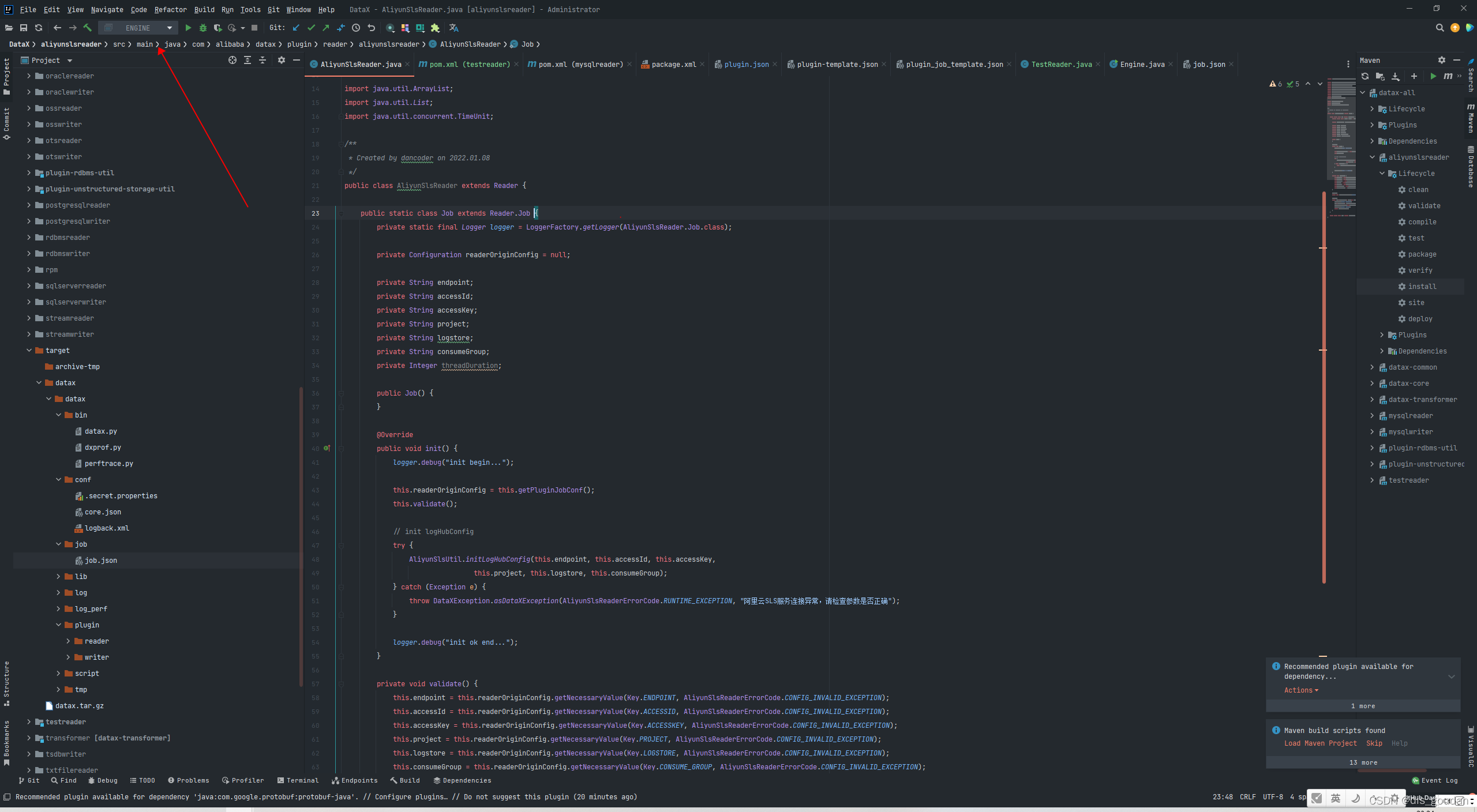Click the Run with Coverage icon

pos(218,28)
